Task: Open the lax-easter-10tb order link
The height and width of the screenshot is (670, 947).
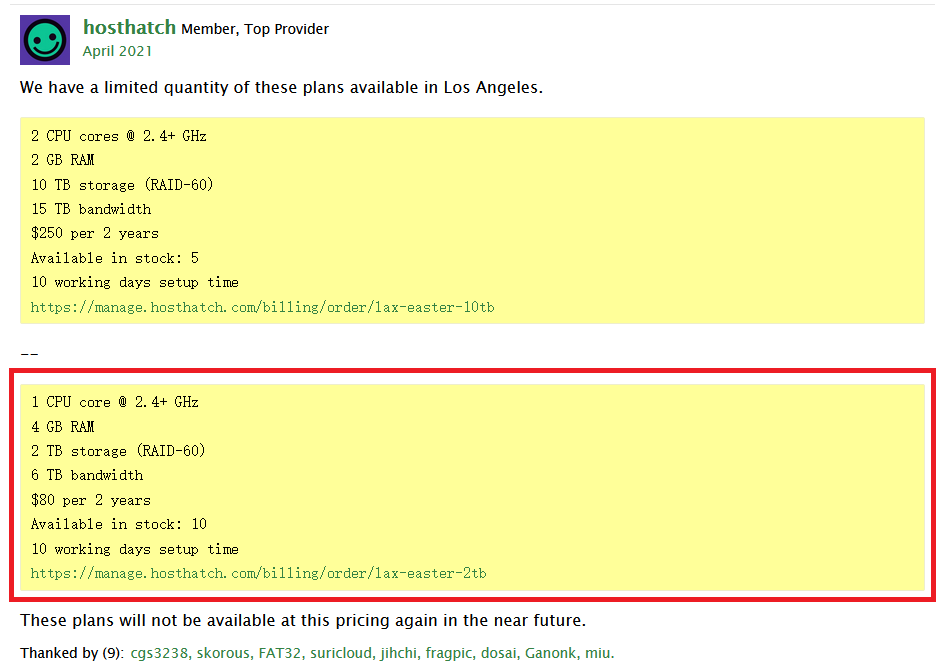Action: [263, 308]
